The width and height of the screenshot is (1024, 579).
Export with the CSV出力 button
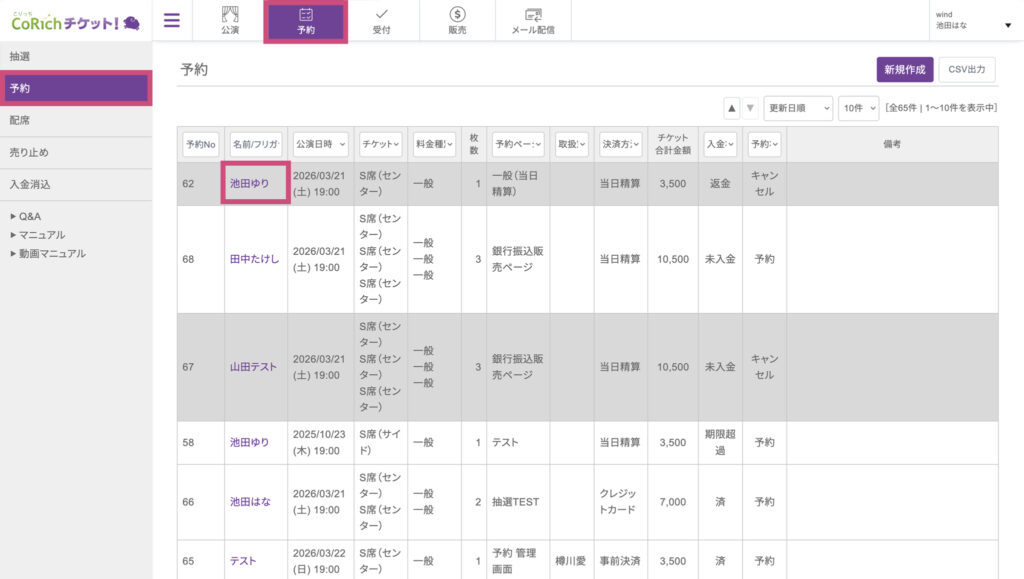click(966, 69)
